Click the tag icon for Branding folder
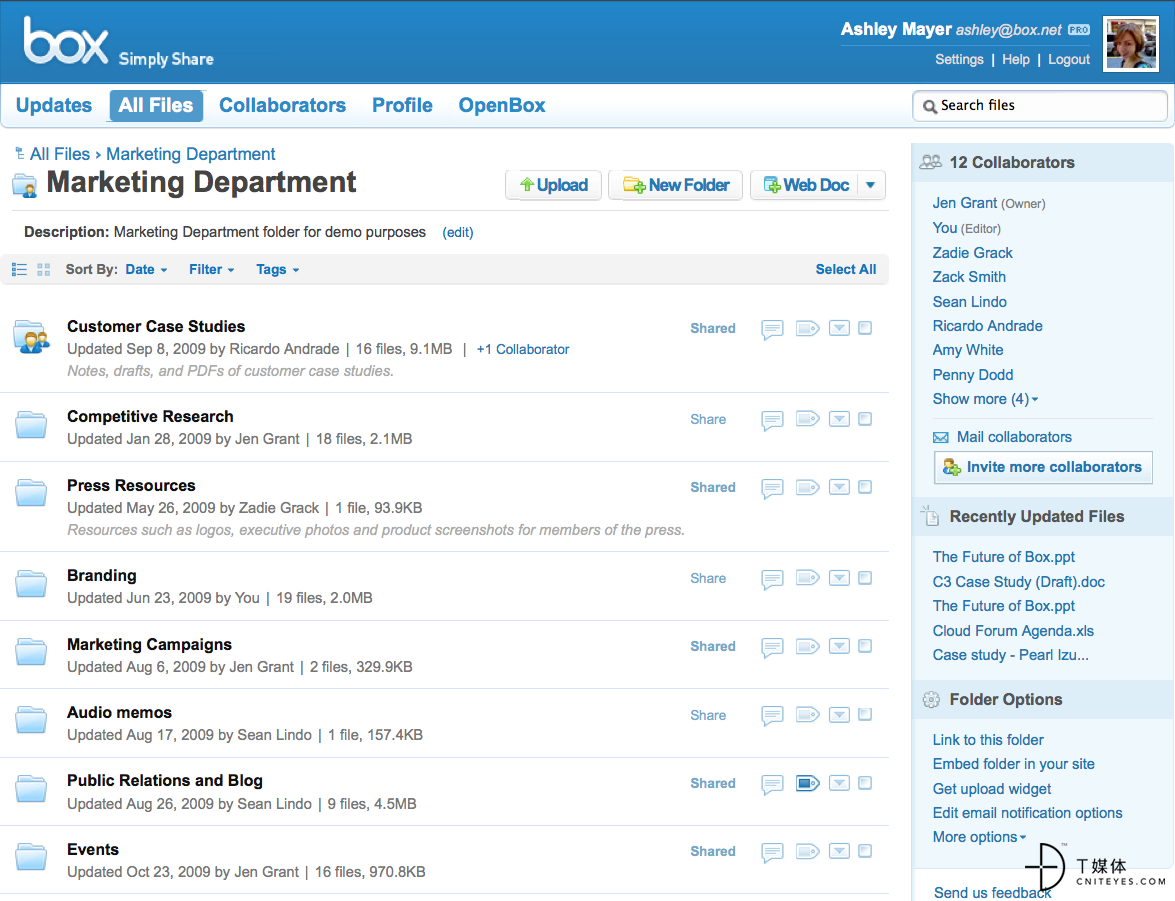Viewport: 1175px width, 901px height. (x=807, y=578)
